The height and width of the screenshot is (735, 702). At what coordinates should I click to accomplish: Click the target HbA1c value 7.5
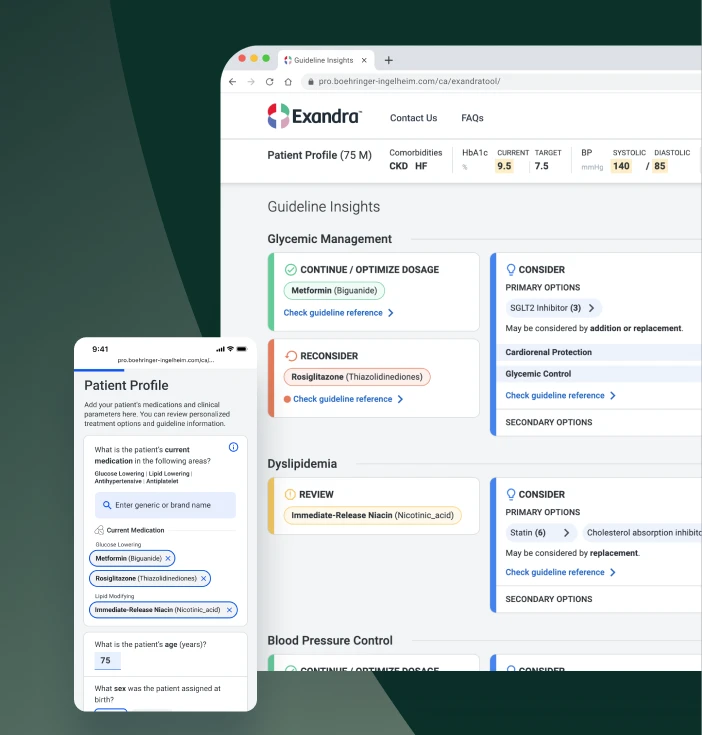coord(541,166)
